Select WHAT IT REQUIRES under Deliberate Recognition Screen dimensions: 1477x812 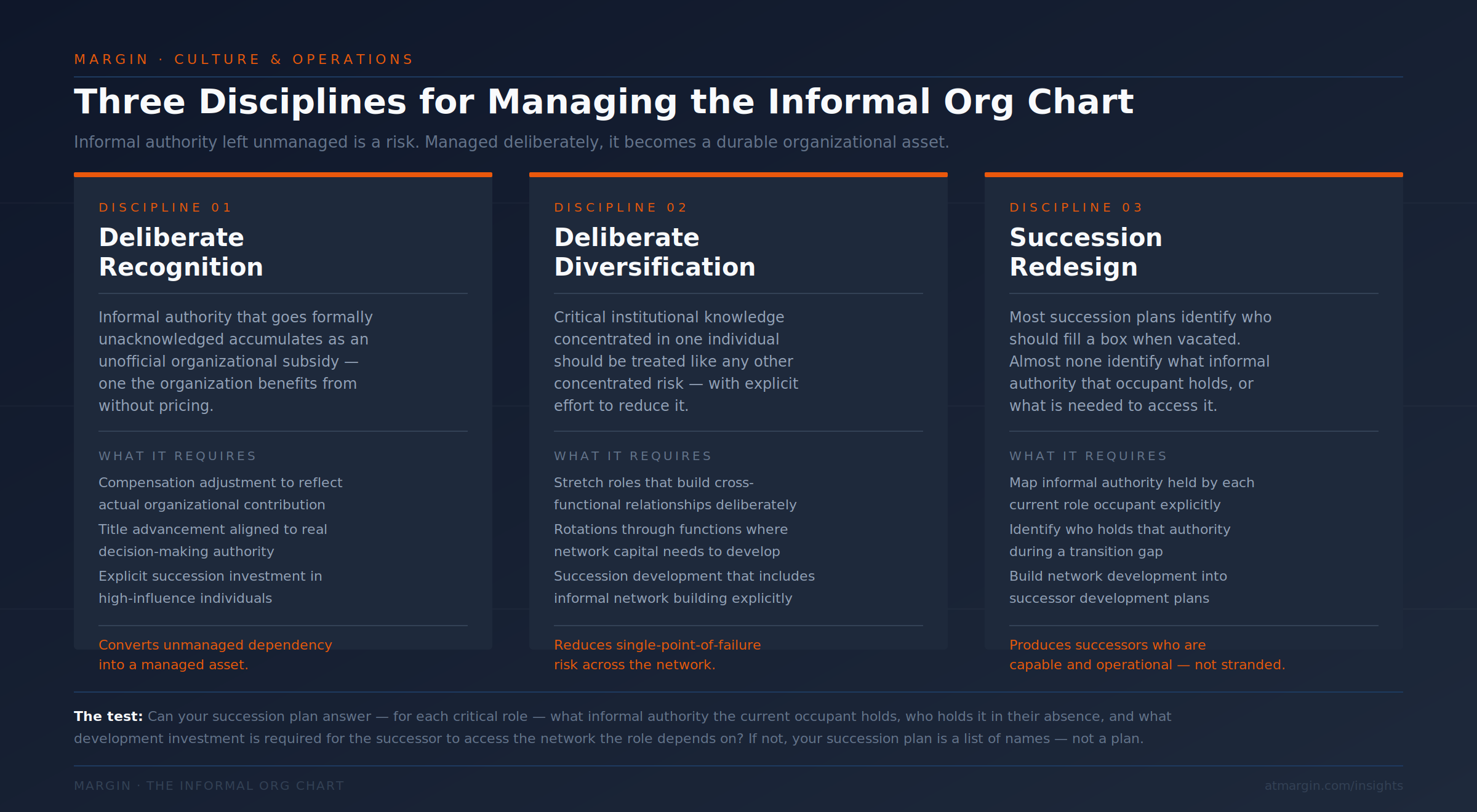177,456
